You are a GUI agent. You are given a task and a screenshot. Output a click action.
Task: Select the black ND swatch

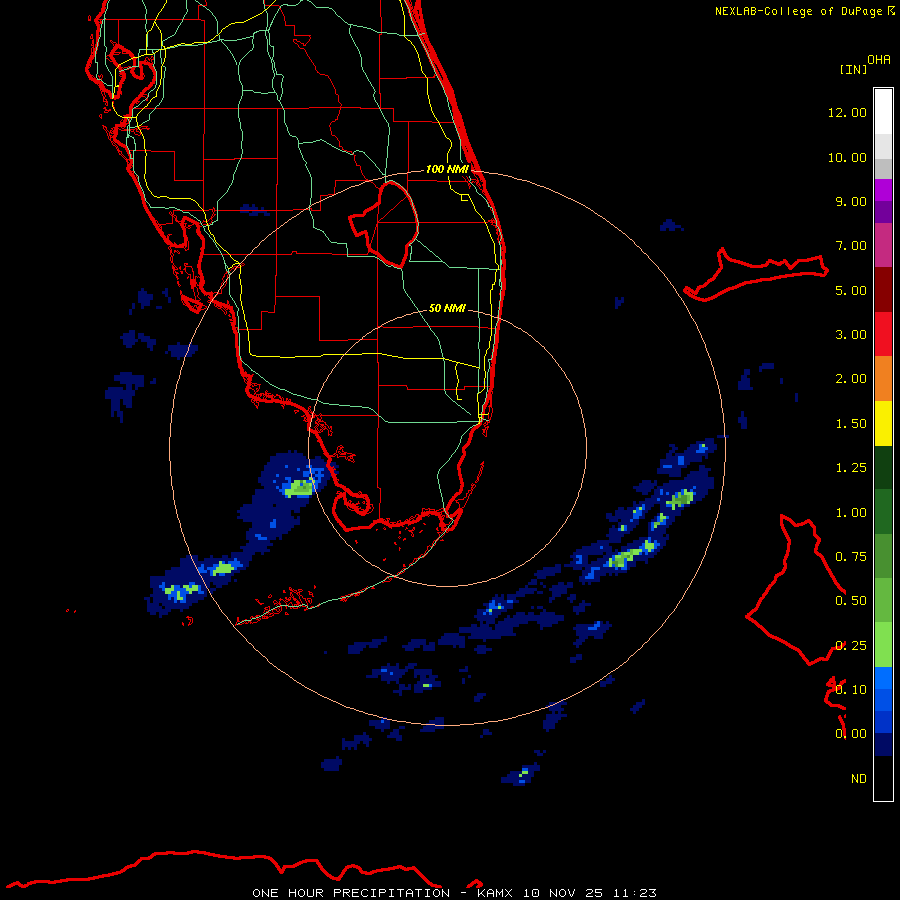point(883,778)
